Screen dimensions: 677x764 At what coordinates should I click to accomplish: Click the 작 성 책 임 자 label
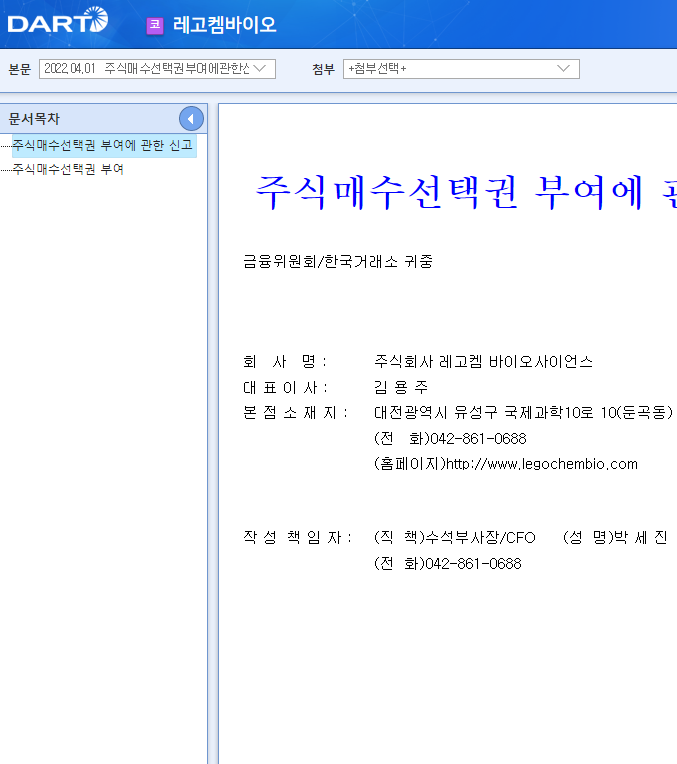click(297, 537)
